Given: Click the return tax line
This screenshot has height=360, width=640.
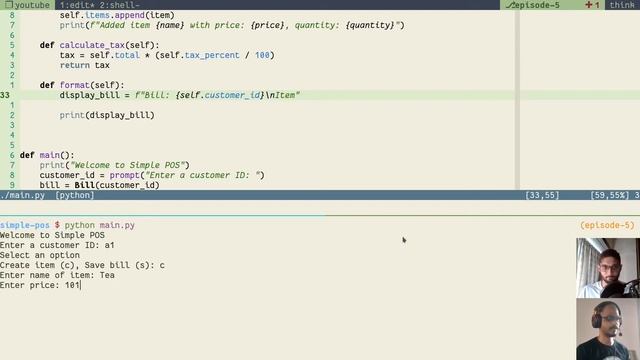Looking at the screenshot, I should [84, 65].
